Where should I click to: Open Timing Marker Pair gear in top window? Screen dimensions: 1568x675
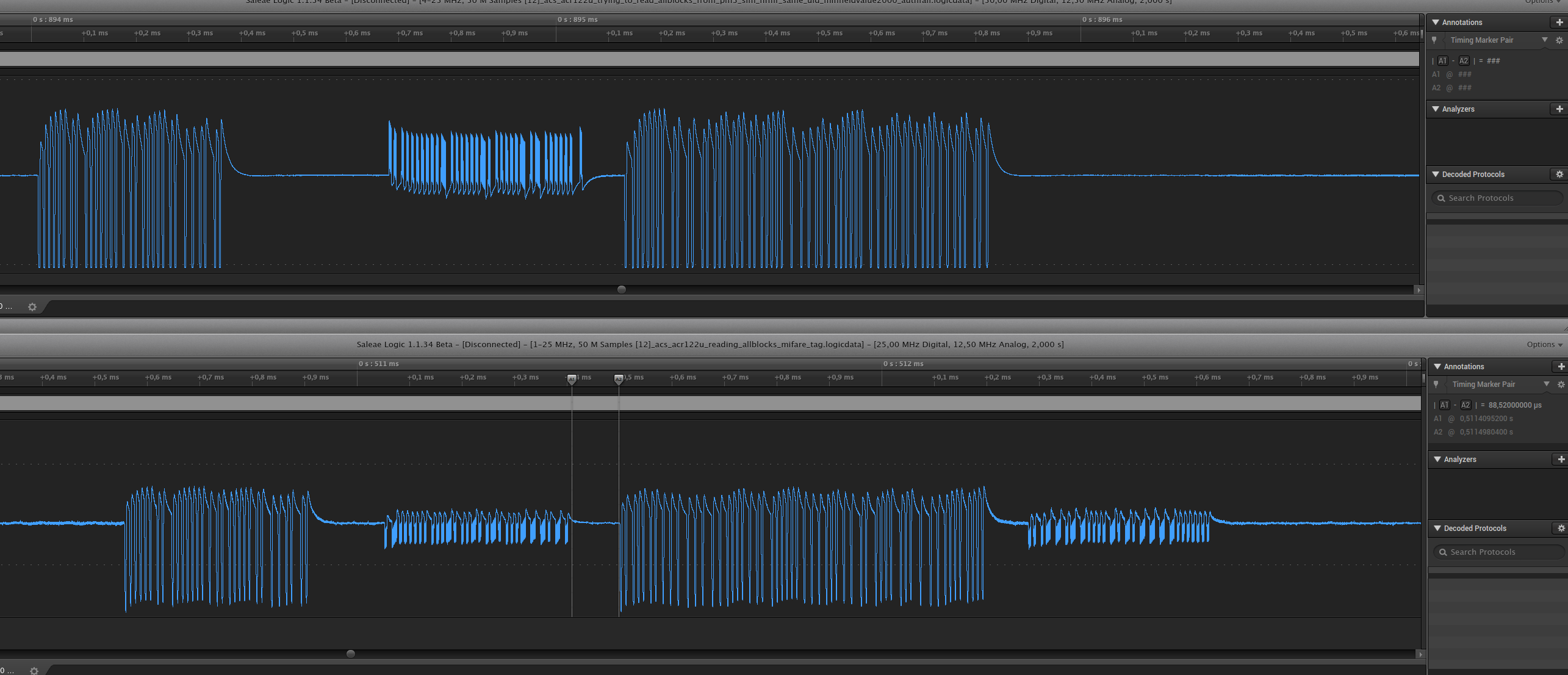[x=1559, y=40]
